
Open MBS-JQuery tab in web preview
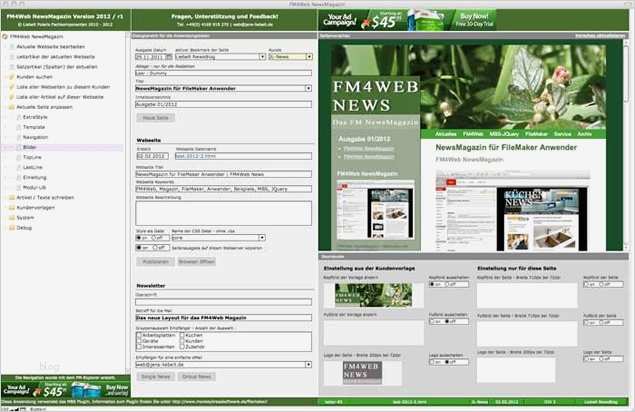(x=504, y=134)
